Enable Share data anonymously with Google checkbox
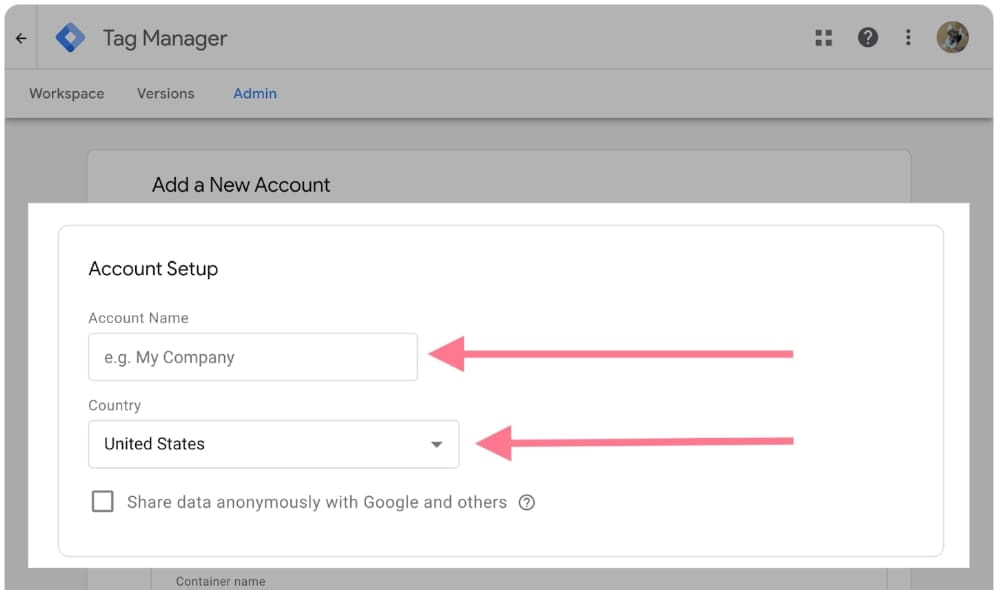Image resolution: width=1000 pixels, height=590 pixels. pos(103,502)
